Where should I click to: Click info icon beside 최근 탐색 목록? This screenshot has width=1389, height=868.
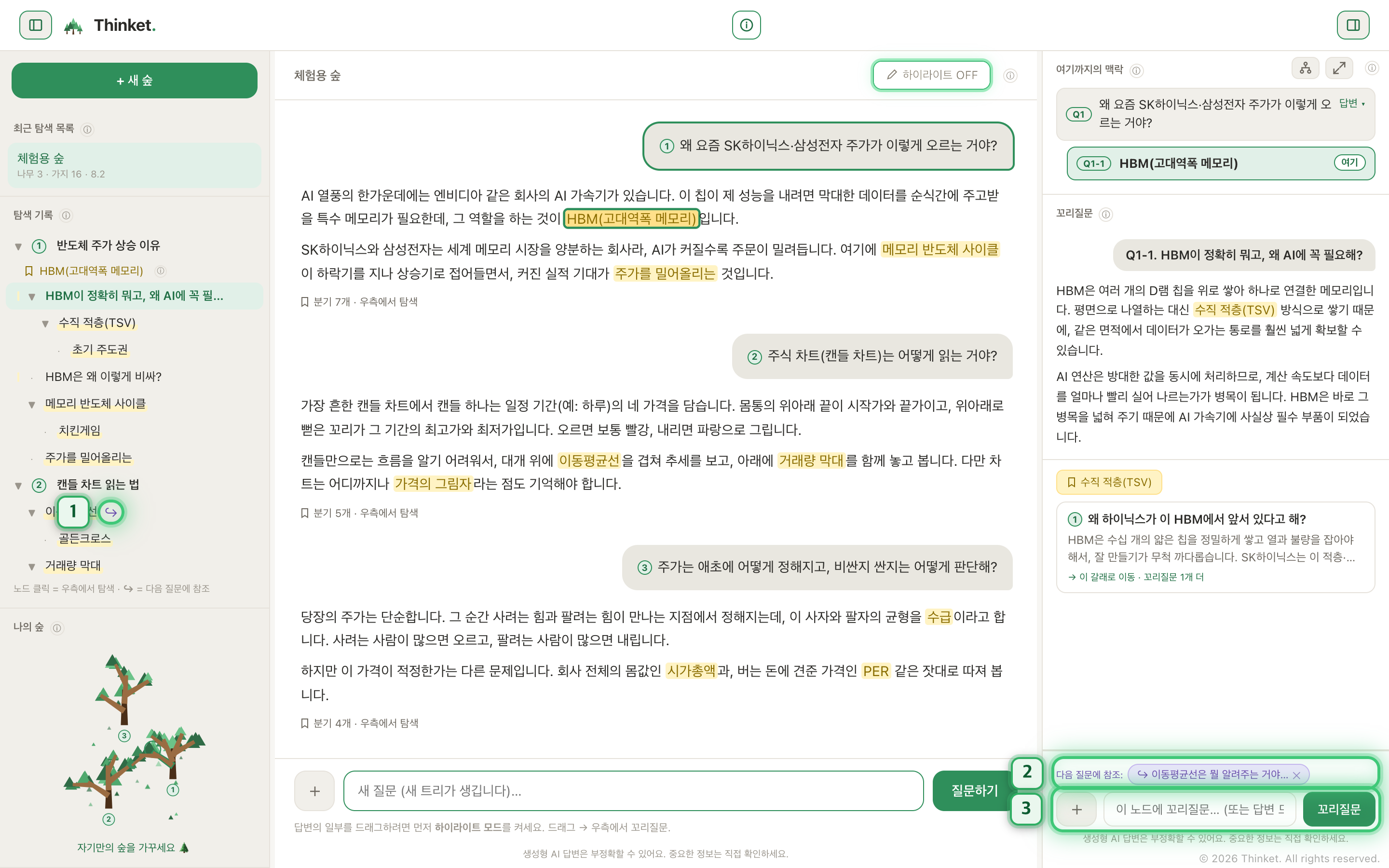[87, 129]
